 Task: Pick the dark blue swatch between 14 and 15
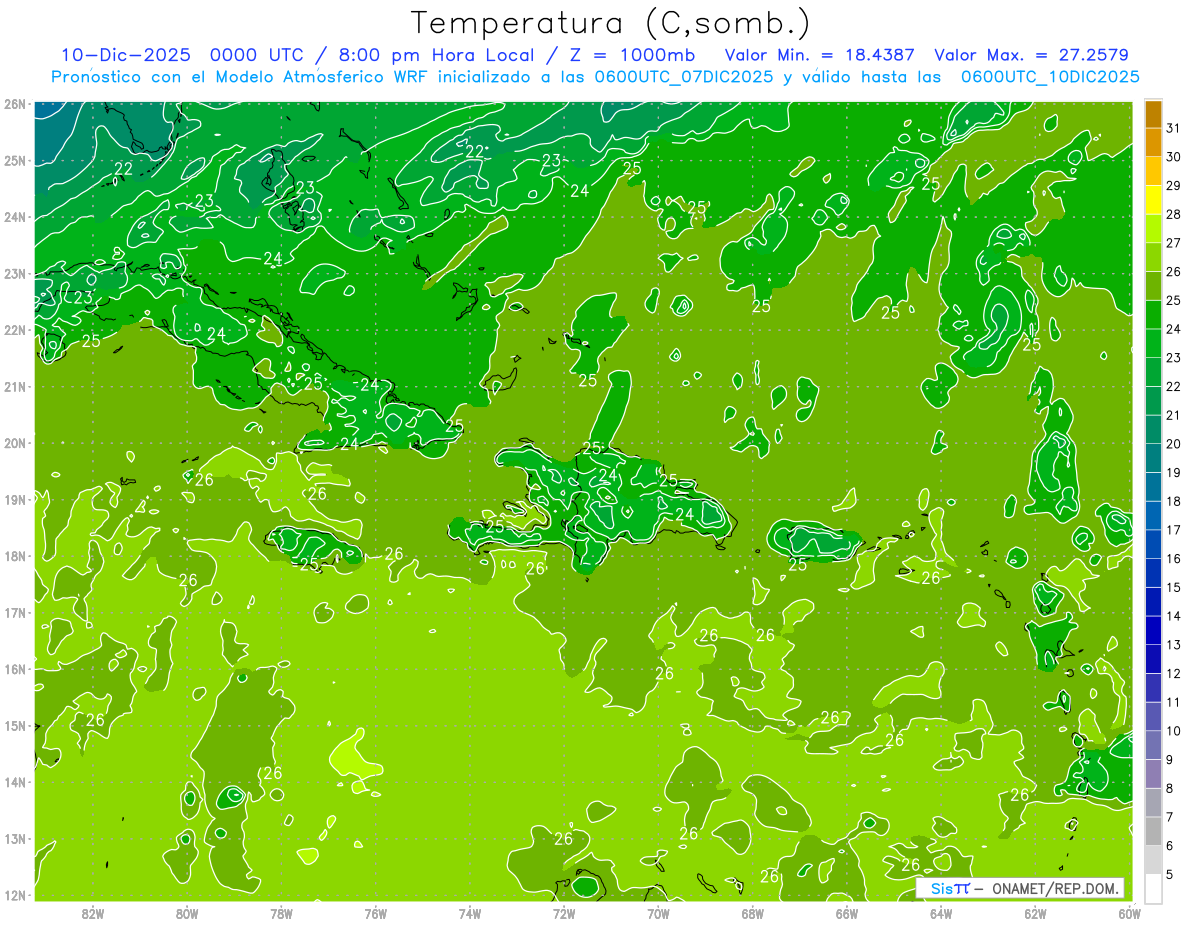(1153, 601)
